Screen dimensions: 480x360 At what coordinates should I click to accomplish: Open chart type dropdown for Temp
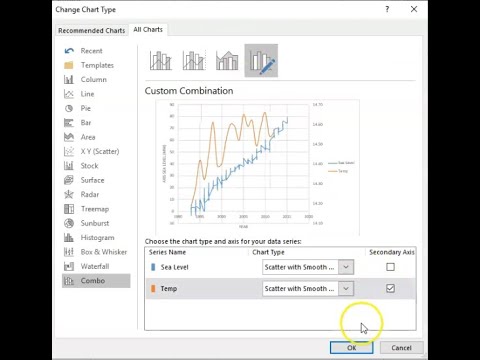pos(346,289)
